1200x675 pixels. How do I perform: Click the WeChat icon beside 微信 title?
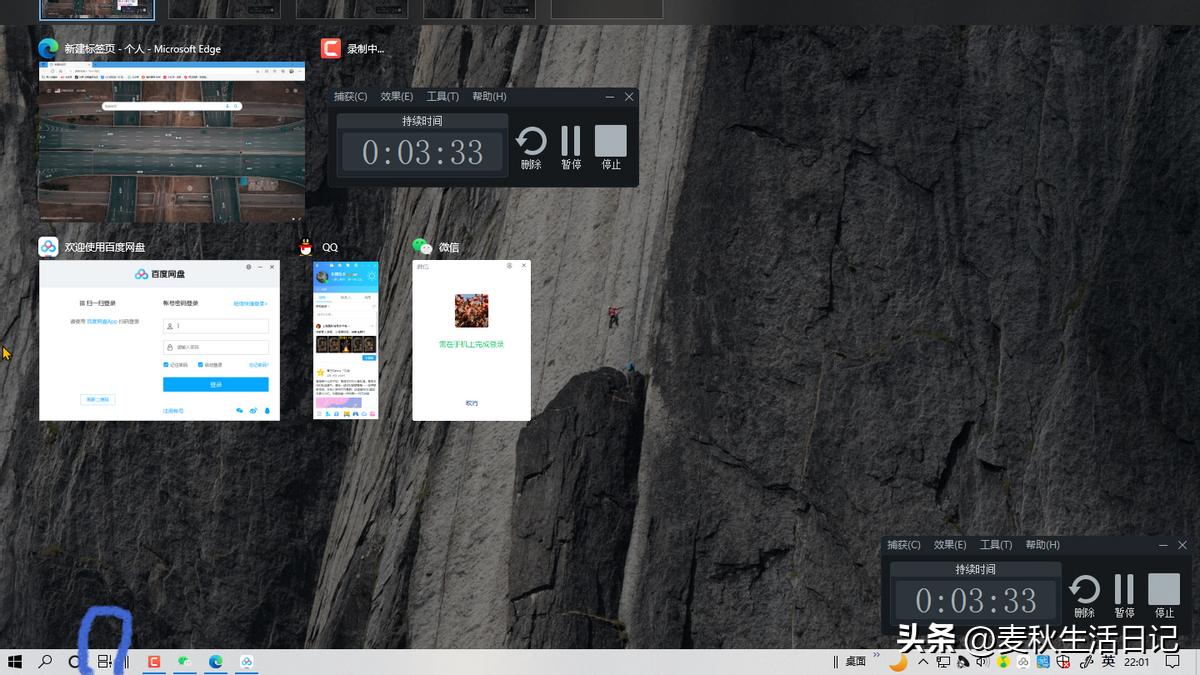(422, 247)
